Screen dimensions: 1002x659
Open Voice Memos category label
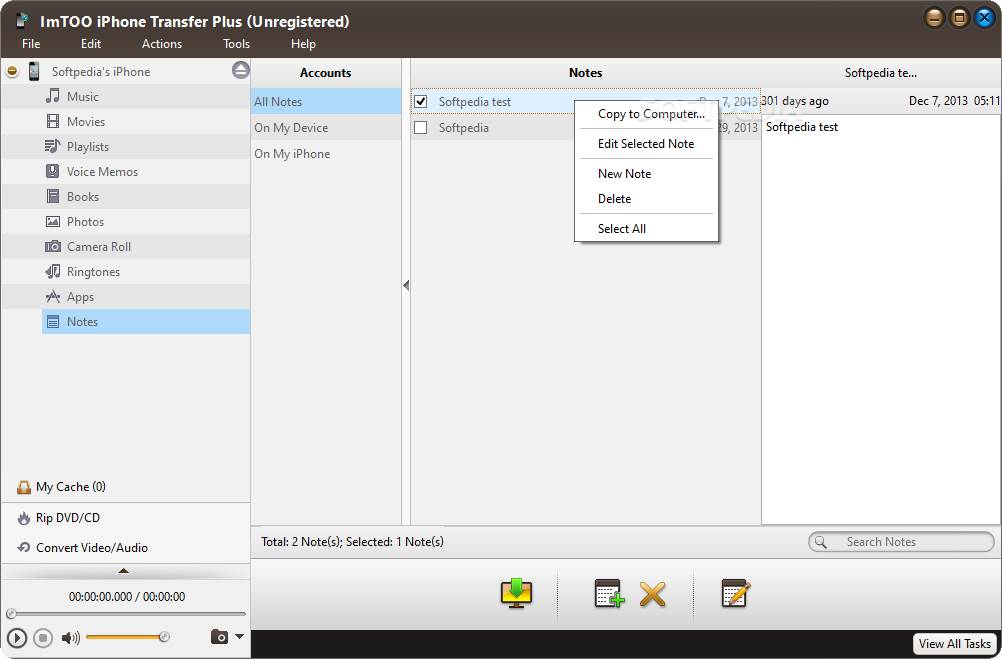(x=102, y=171)
